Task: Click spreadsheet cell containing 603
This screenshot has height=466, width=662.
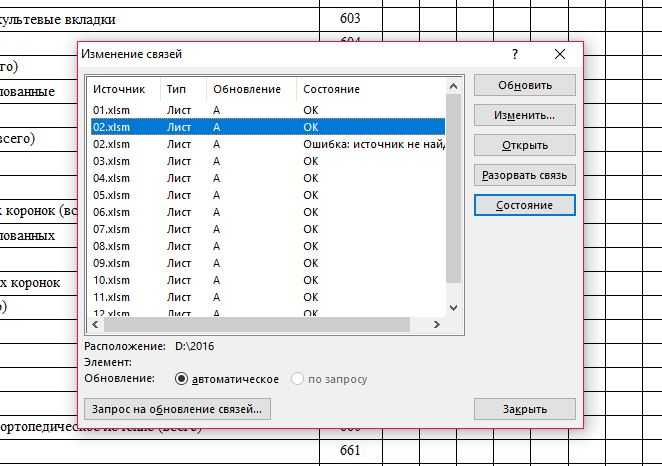Action: pos(350,19)
